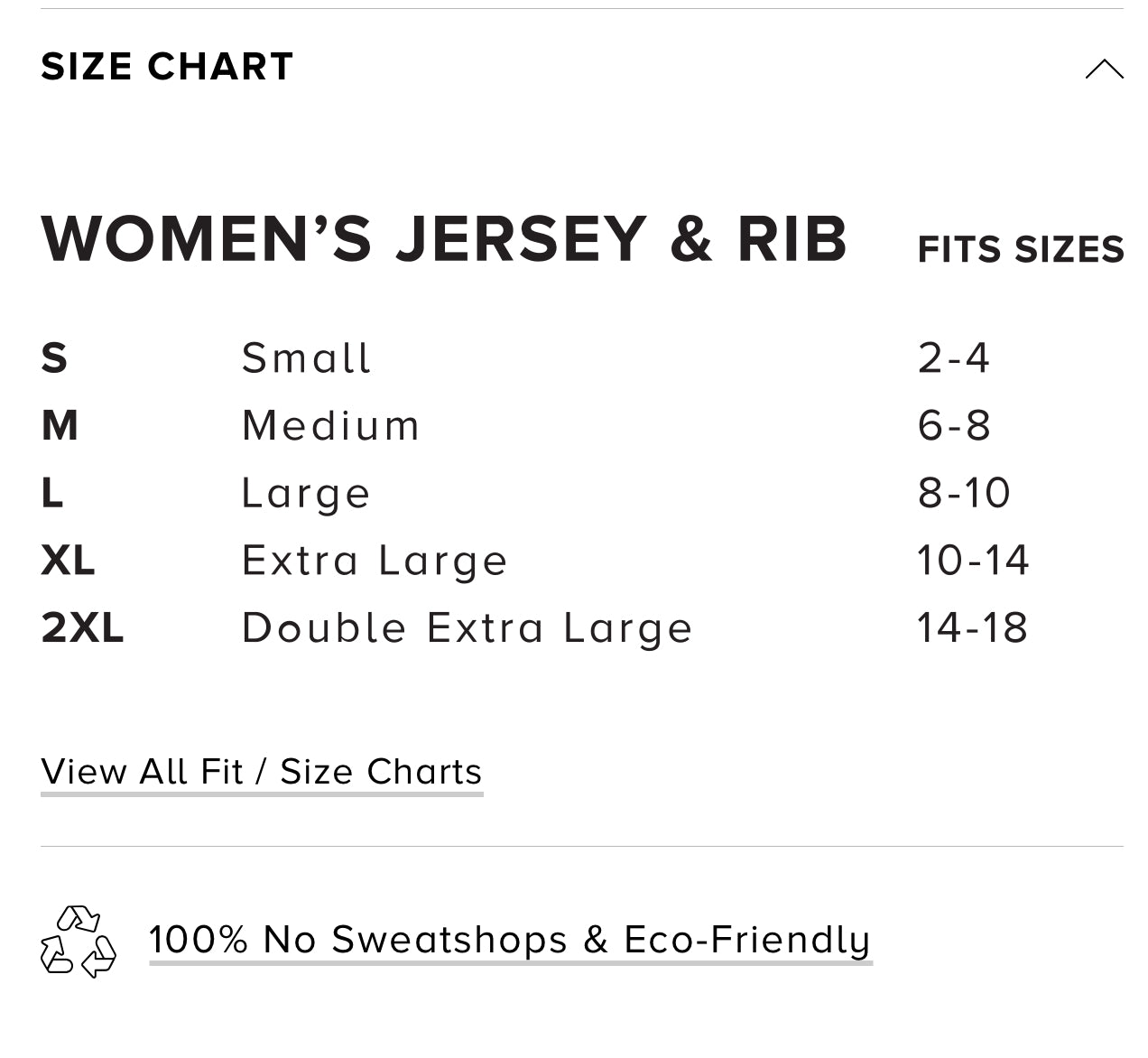
Task: Click the recycling arrows icon
Action: [x=79, y=941]
